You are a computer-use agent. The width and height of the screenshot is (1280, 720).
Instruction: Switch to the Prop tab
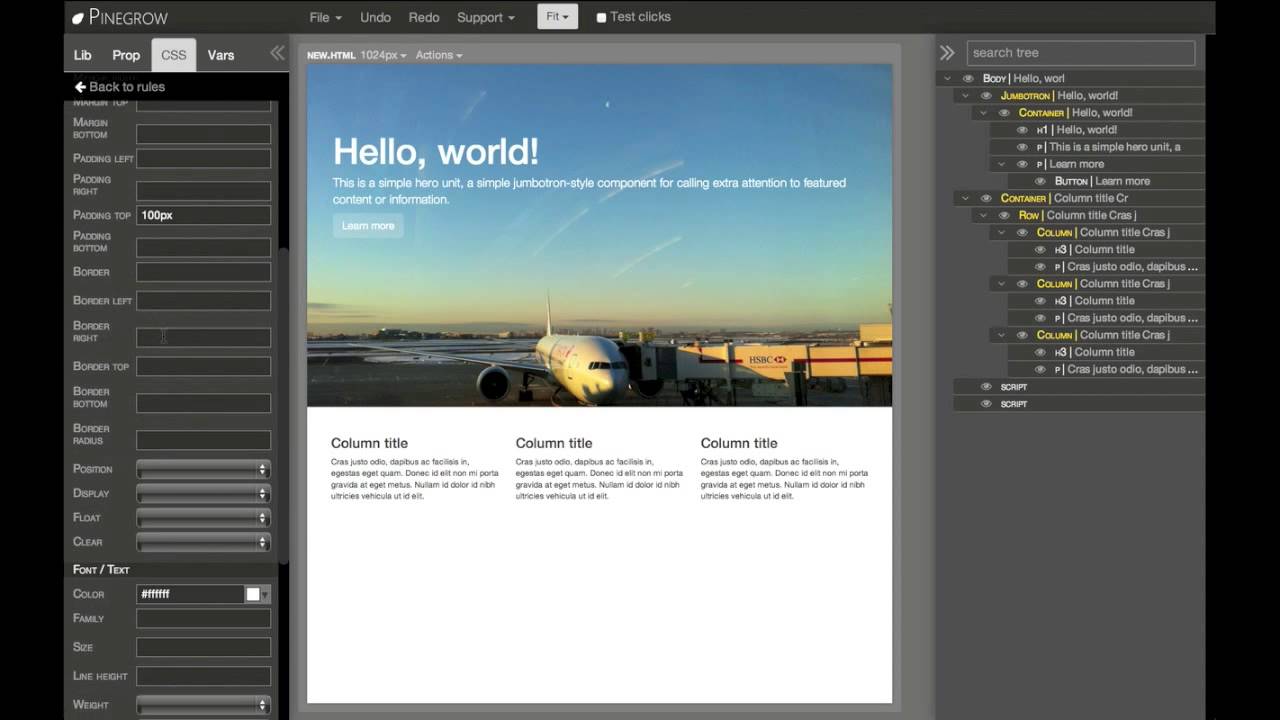coord(126,55)
